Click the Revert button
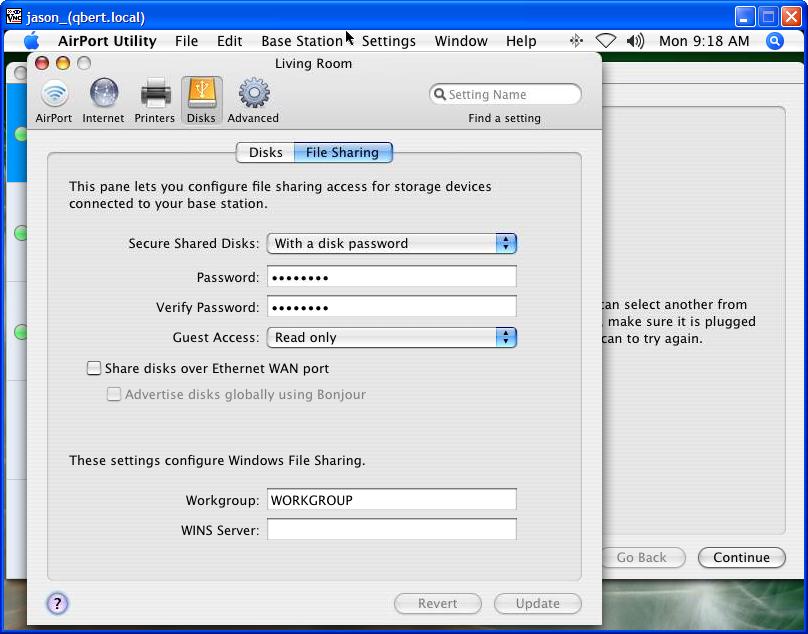The height and width of the screenshot is (634, 808). (437, 603)
